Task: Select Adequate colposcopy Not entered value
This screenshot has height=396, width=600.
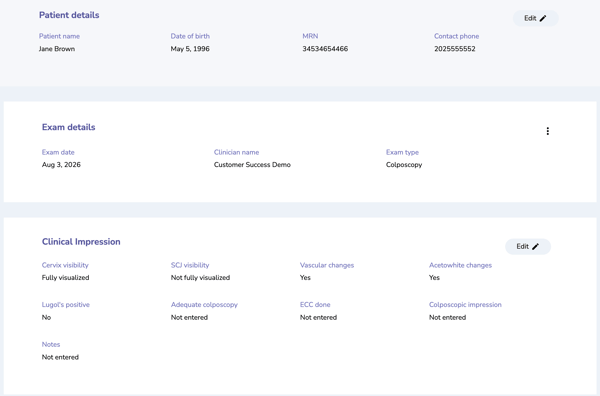Action: pos(189,318)
